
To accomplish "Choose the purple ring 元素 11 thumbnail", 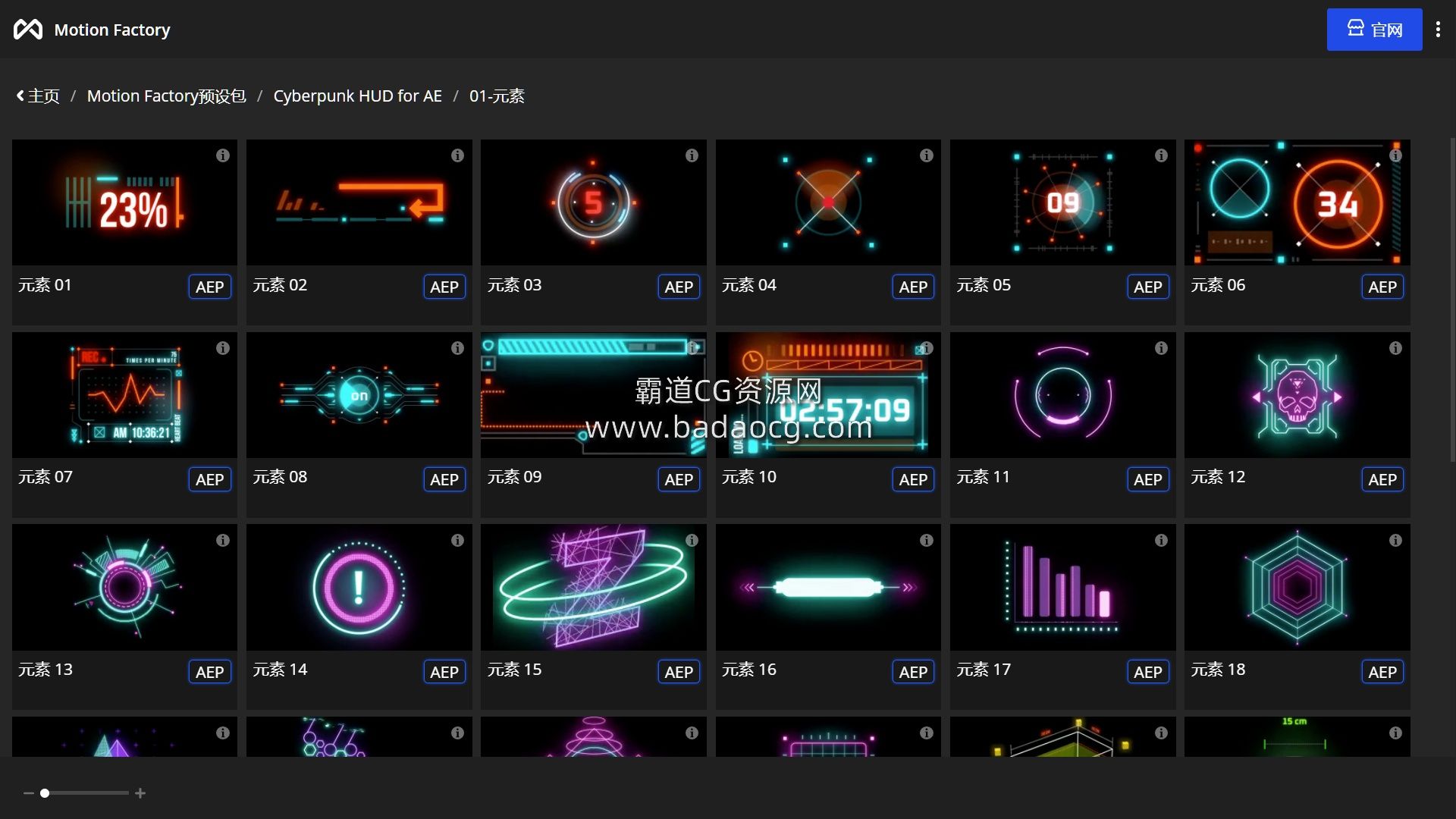I will [x=1063, y=395].
